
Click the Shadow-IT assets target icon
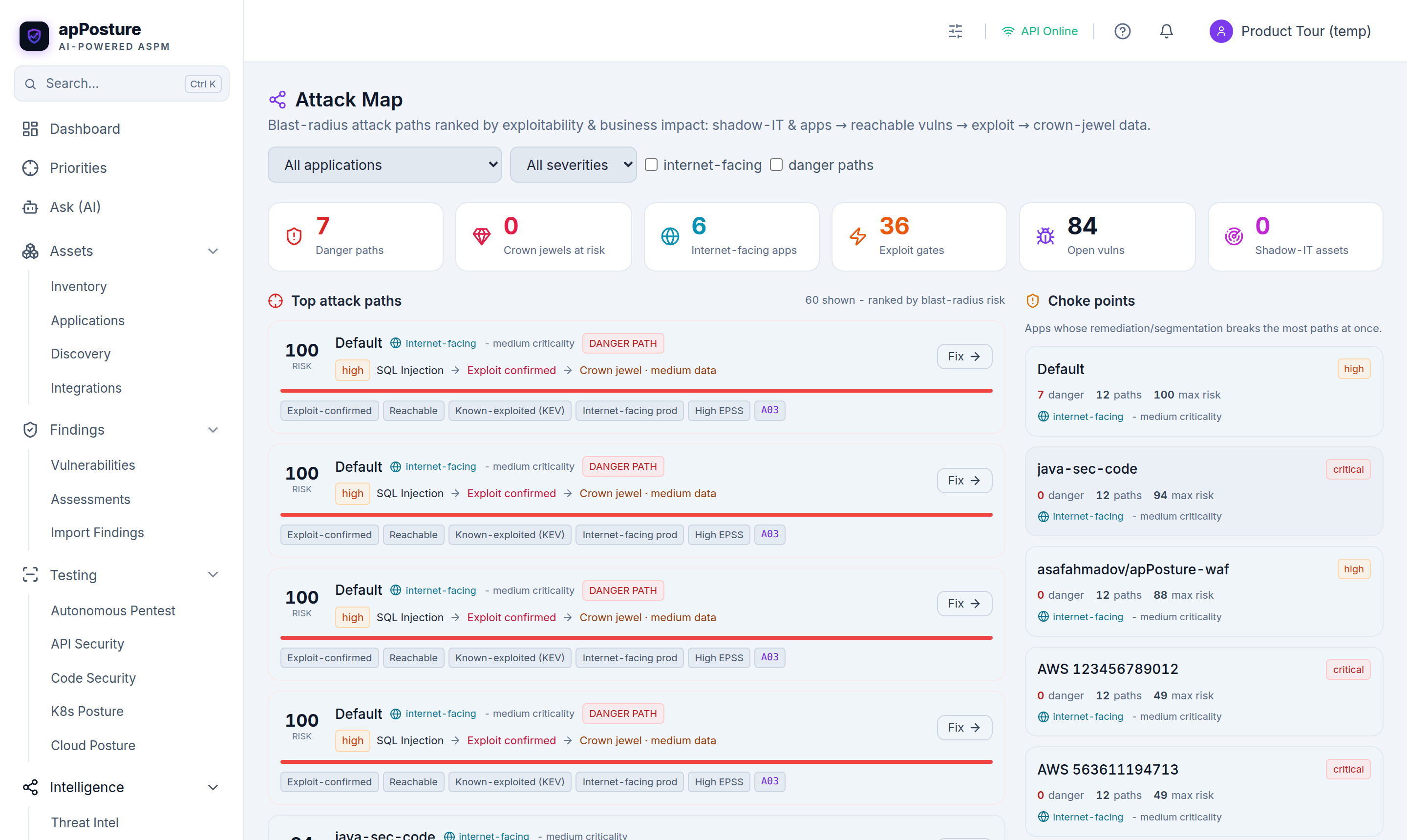[1233, 236]
